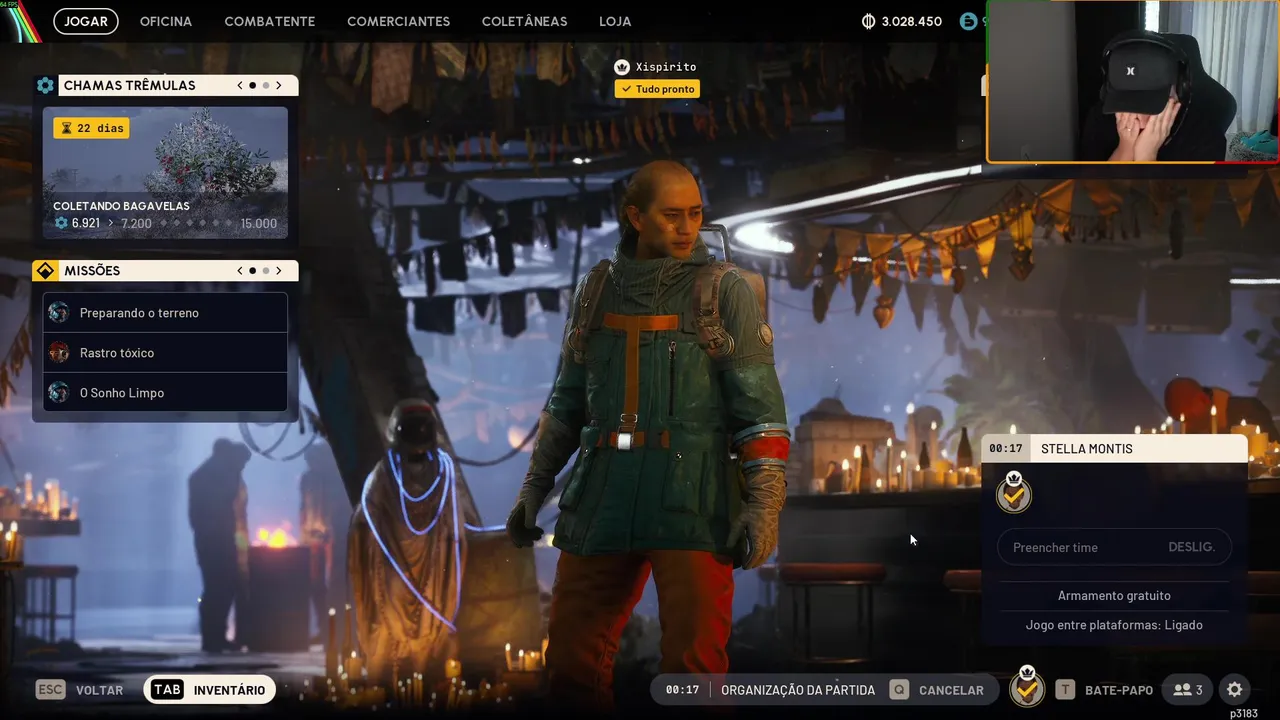Viewport: 1280px width, 720px height.
Task: Open settings gear in bottom bar
Action: 1235,689
